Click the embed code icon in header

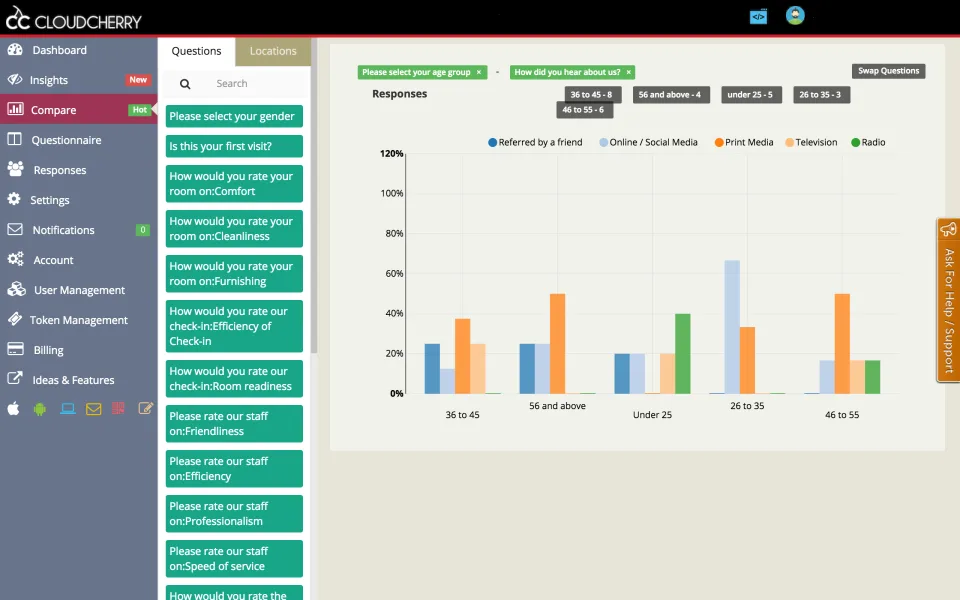pyautogui.click(x=758, y=17)
